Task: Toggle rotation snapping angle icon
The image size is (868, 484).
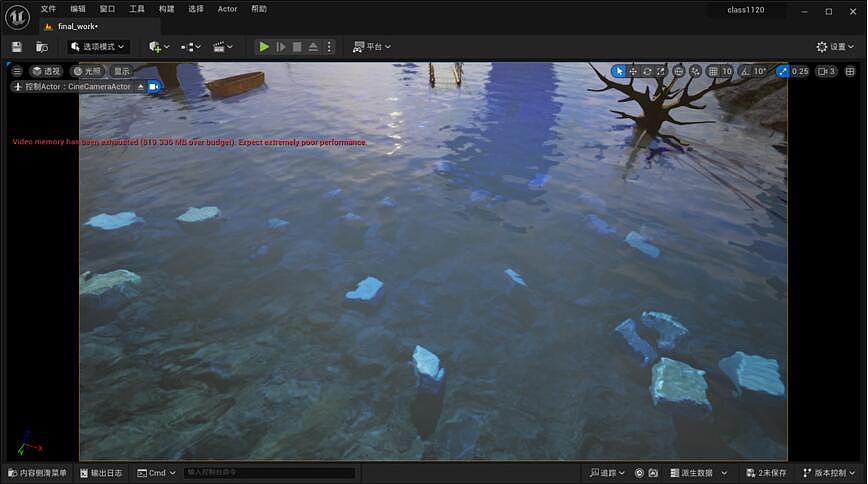Action: (746, 71)
